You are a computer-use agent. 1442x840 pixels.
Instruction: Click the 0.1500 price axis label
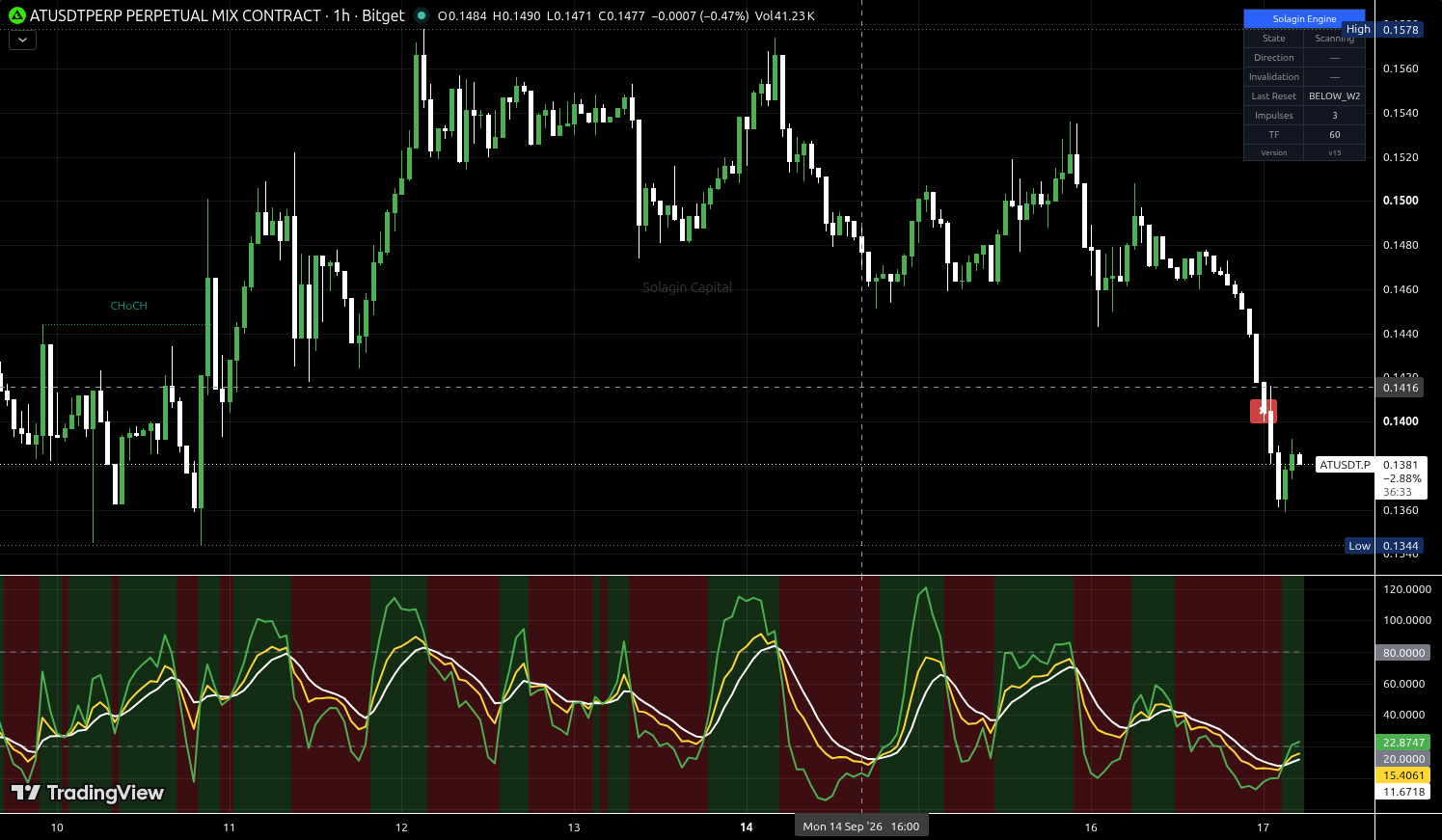pyautogui.click(x=1401, y=201)
